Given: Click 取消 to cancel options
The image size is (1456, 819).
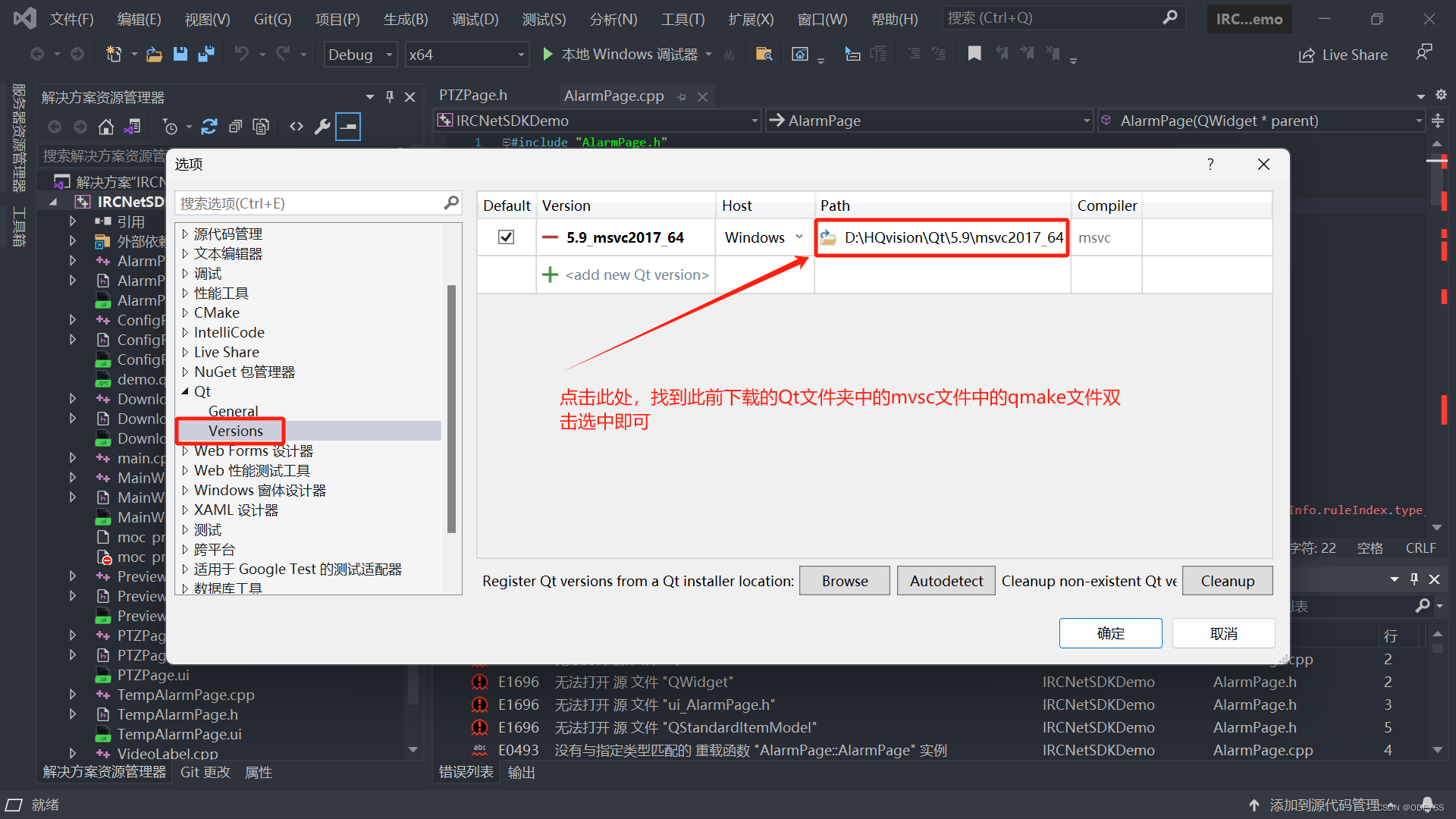Looking at the screenshot, I should pyautogui.click(x=1224, y=633).
